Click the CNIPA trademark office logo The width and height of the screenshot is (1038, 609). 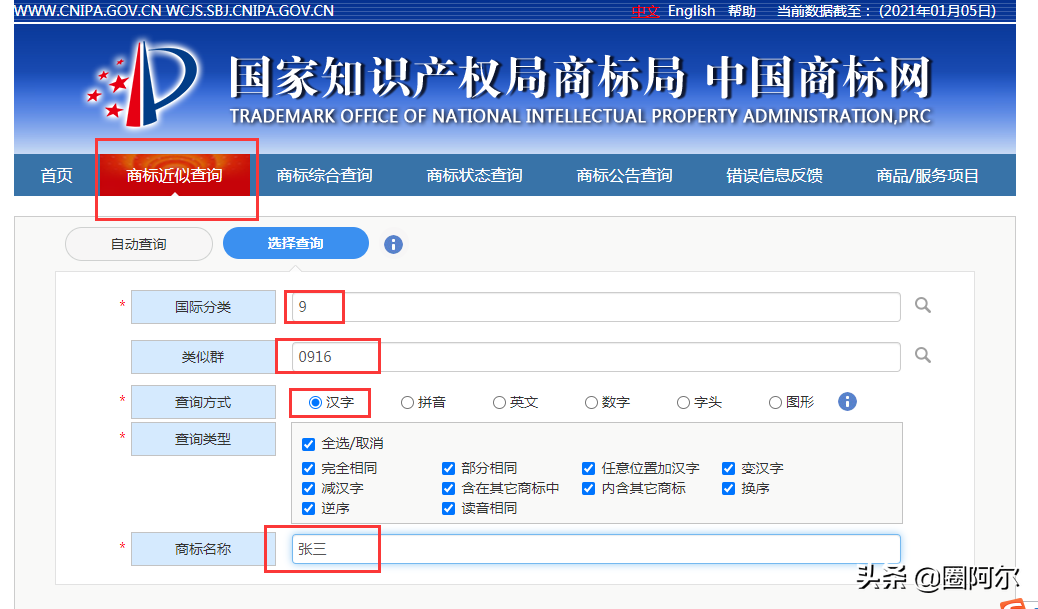143,84
